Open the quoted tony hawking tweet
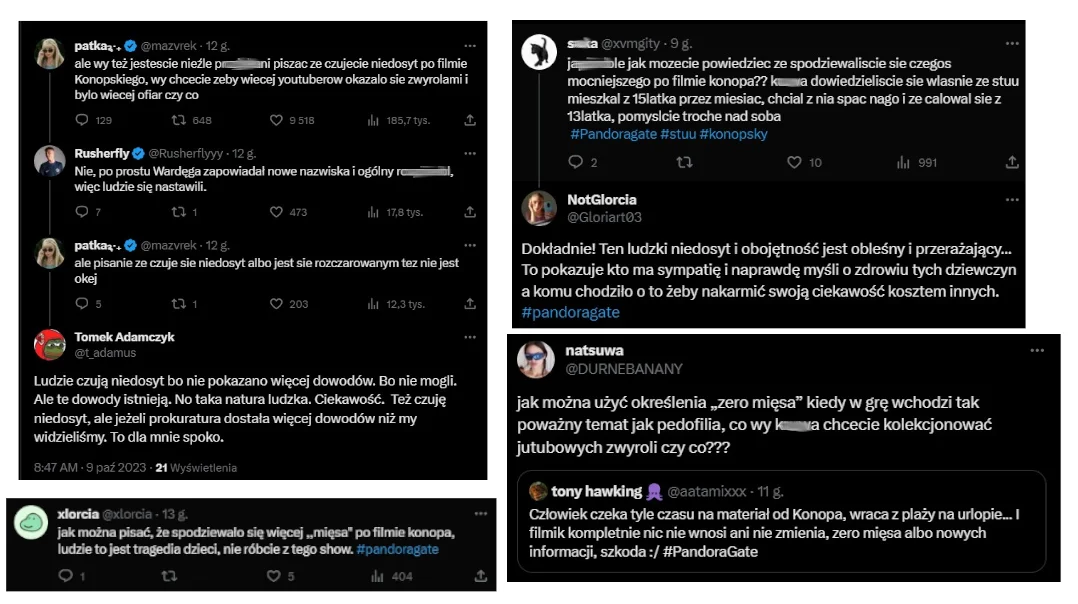The width and height of the screenshot is (1078, 604). tap(782, 522)
